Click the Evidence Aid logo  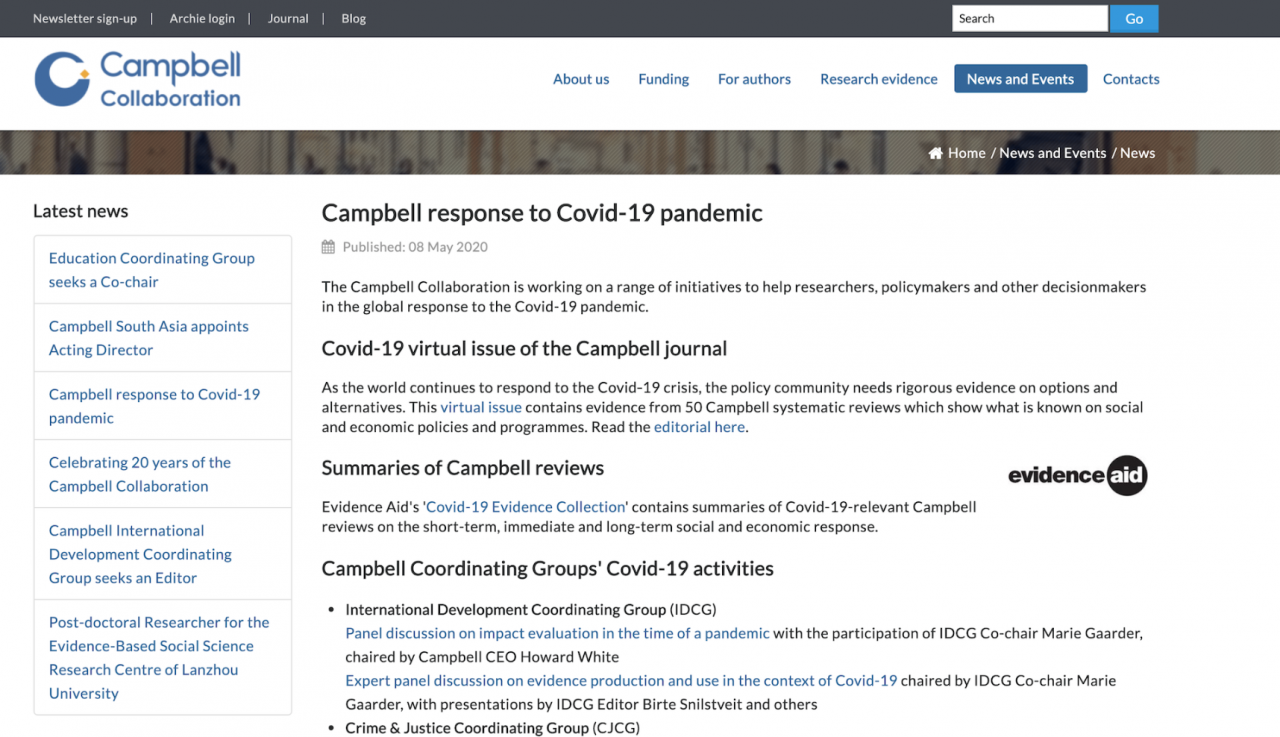(x=1077, y=475)
